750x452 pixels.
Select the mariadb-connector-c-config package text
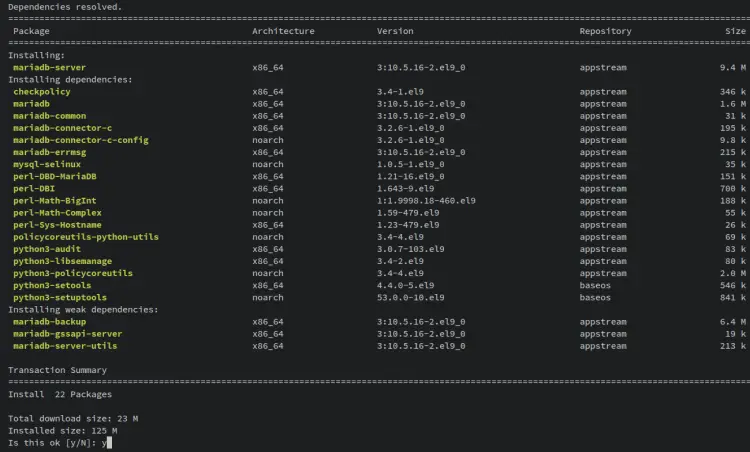pyautogui.click(x=81, y=140)
